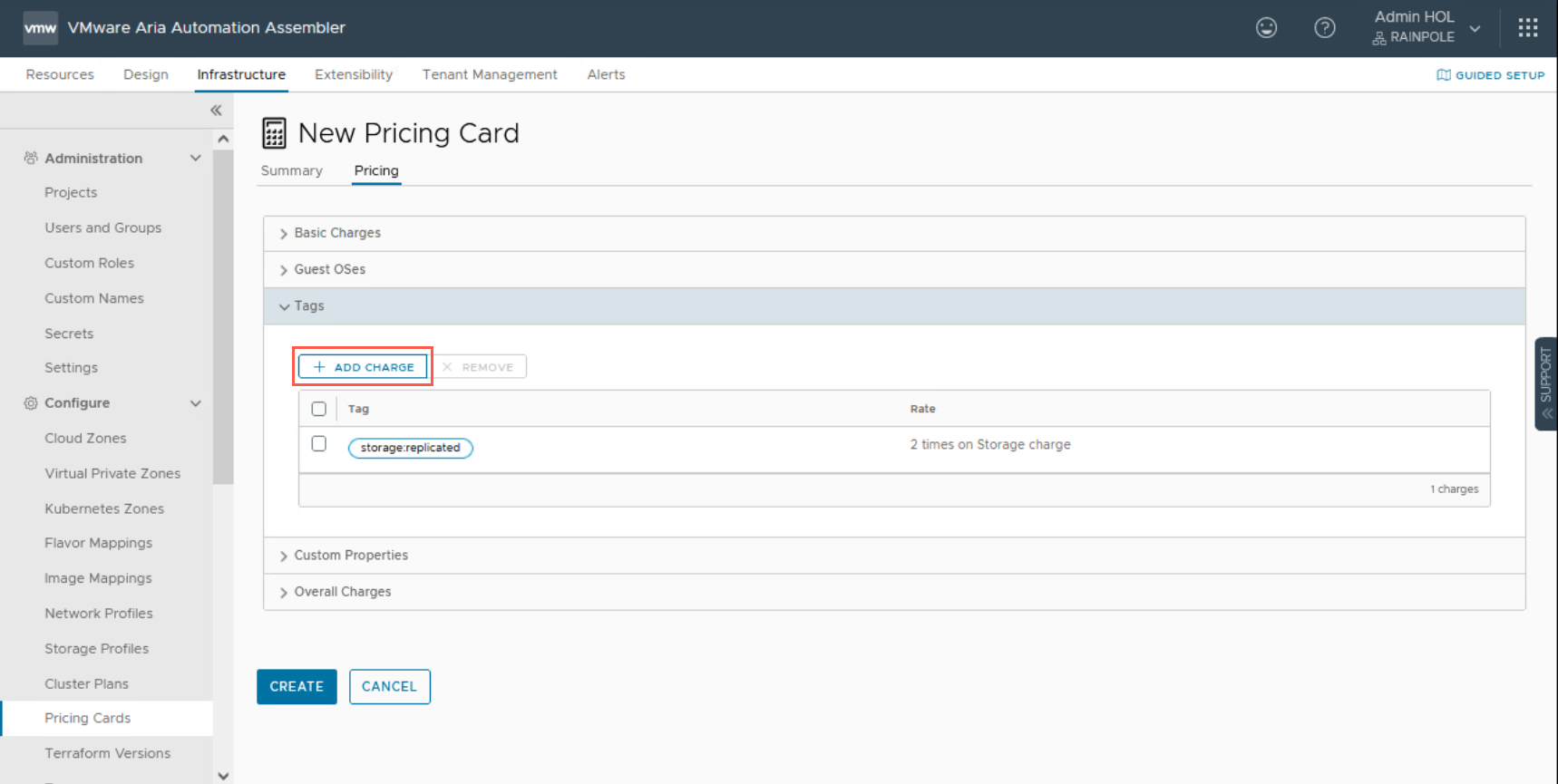
Task: Switch to the Summary tab
Action: [291, 170]
